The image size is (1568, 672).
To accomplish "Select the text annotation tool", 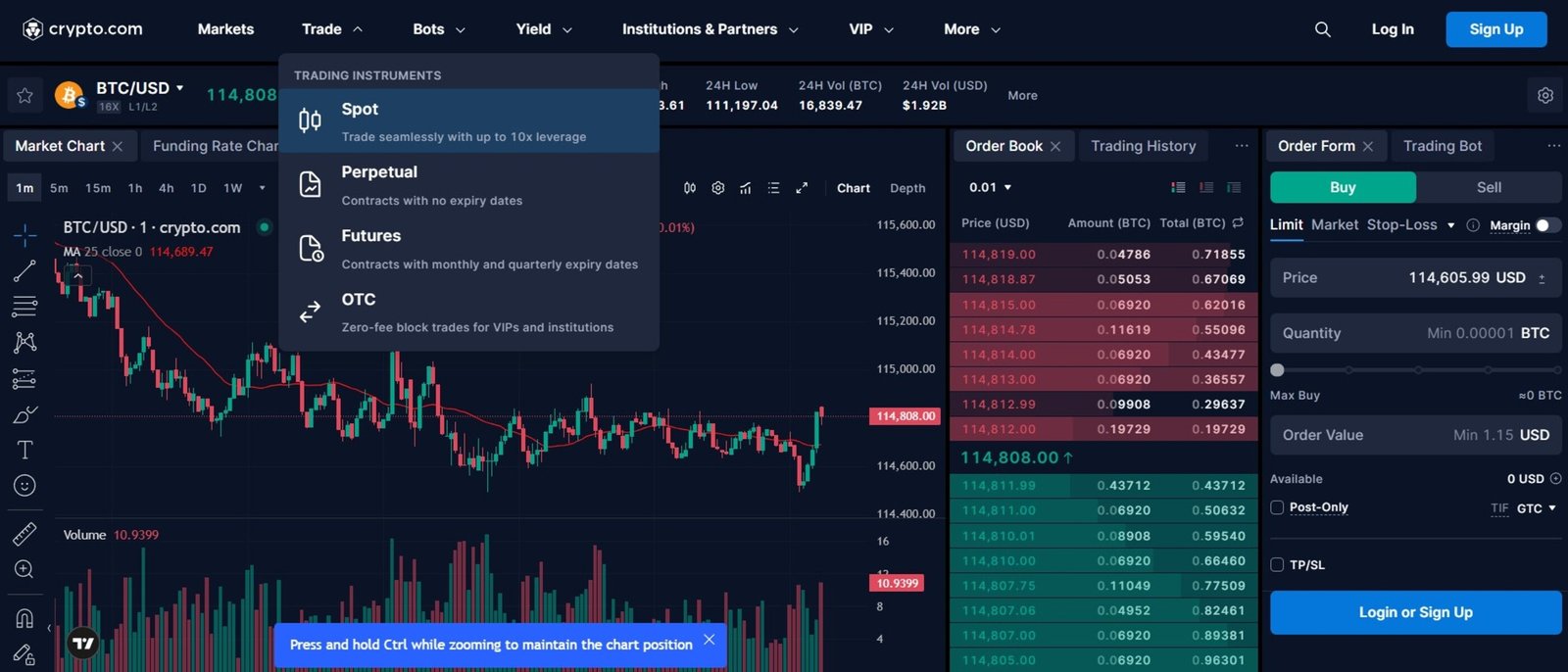I will coord(24,450).
